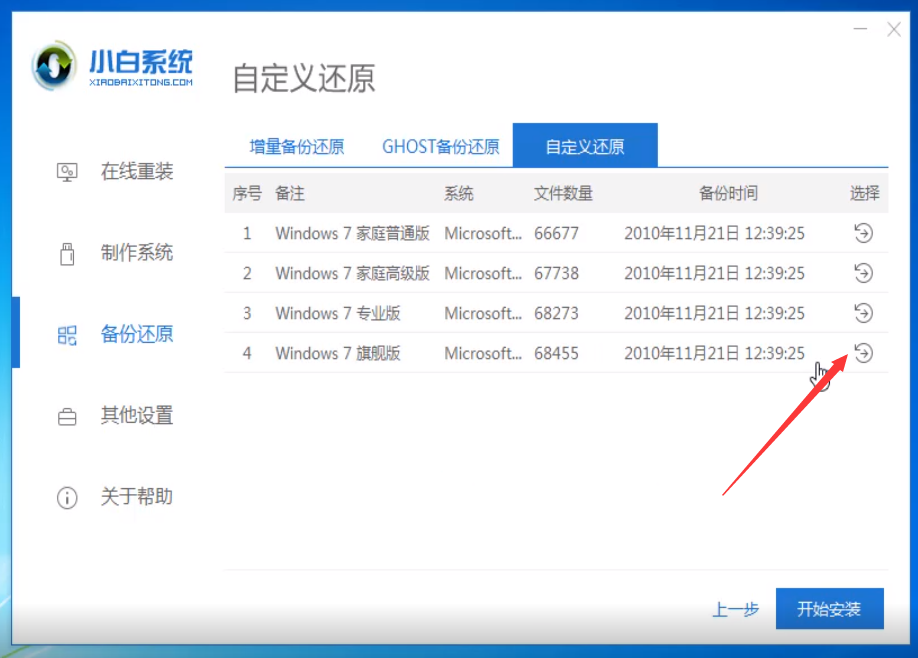This screenshot has width=918, height=658.
Task: Click restore icon for Windows 7 家庭普通版
Action: pos(863,233)
